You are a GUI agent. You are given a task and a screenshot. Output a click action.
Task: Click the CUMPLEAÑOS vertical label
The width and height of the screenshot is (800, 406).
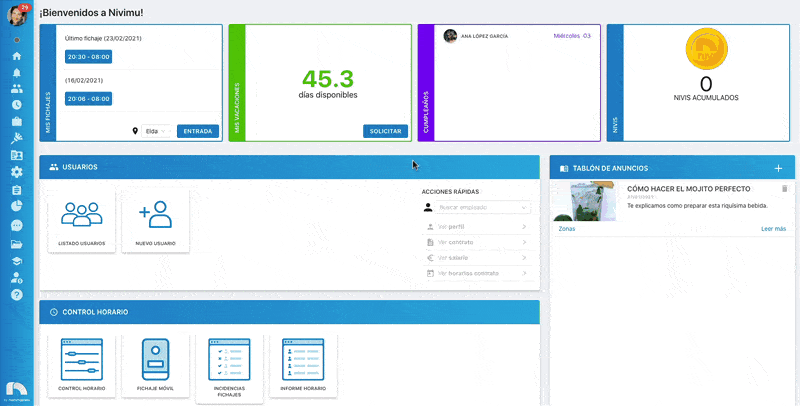426,113
